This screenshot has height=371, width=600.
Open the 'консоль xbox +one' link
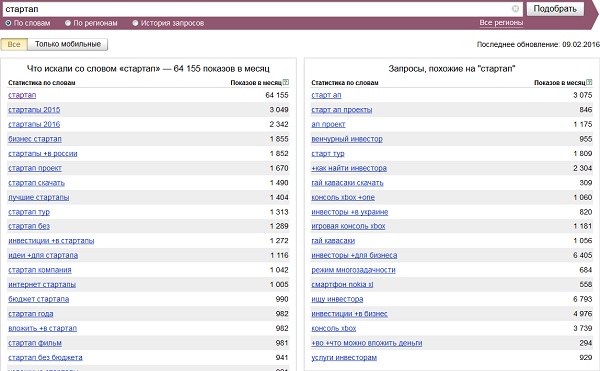coord(343,198)
